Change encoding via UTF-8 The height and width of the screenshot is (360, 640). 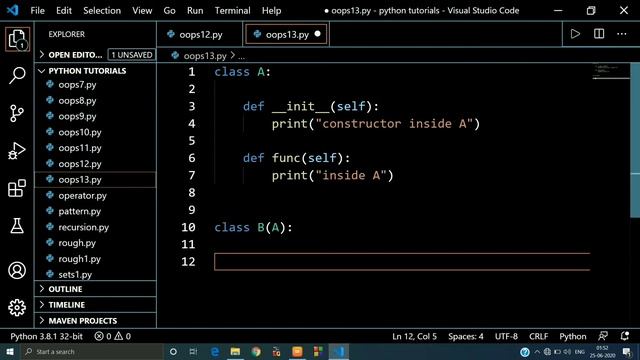pyautogui.click(x=506, y=336)
